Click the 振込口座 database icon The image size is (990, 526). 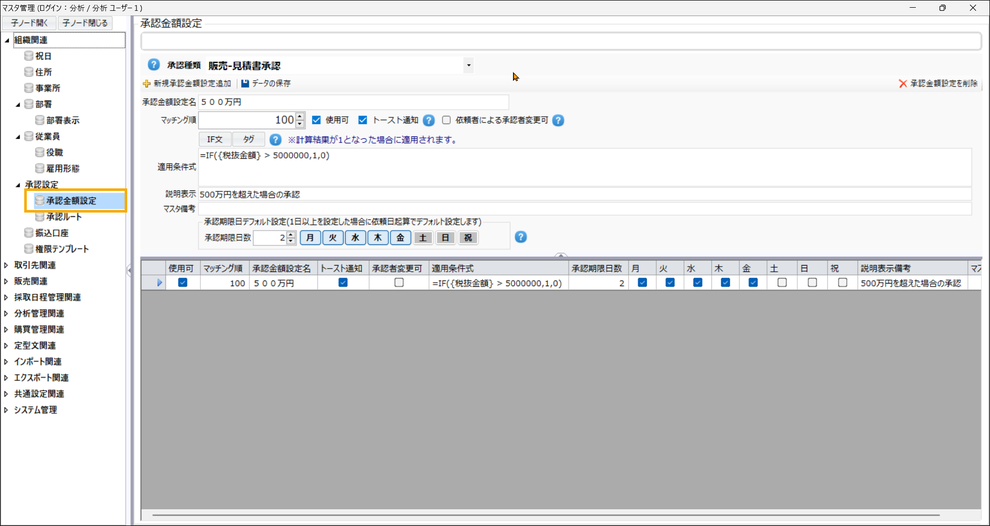click(29, 233)
